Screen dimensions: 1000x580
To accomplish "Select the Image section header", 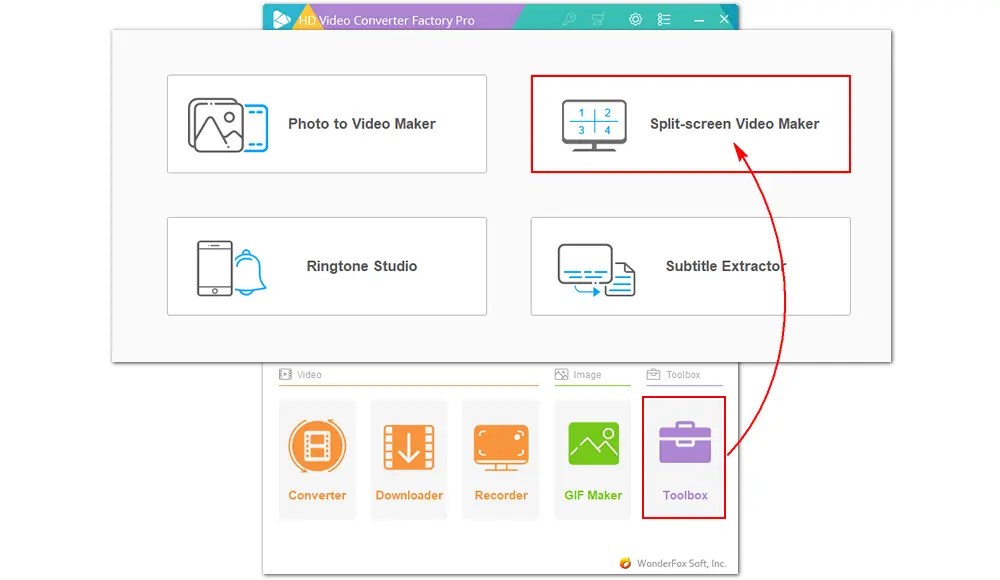I will pyautogui.click(x=578, y=375).
